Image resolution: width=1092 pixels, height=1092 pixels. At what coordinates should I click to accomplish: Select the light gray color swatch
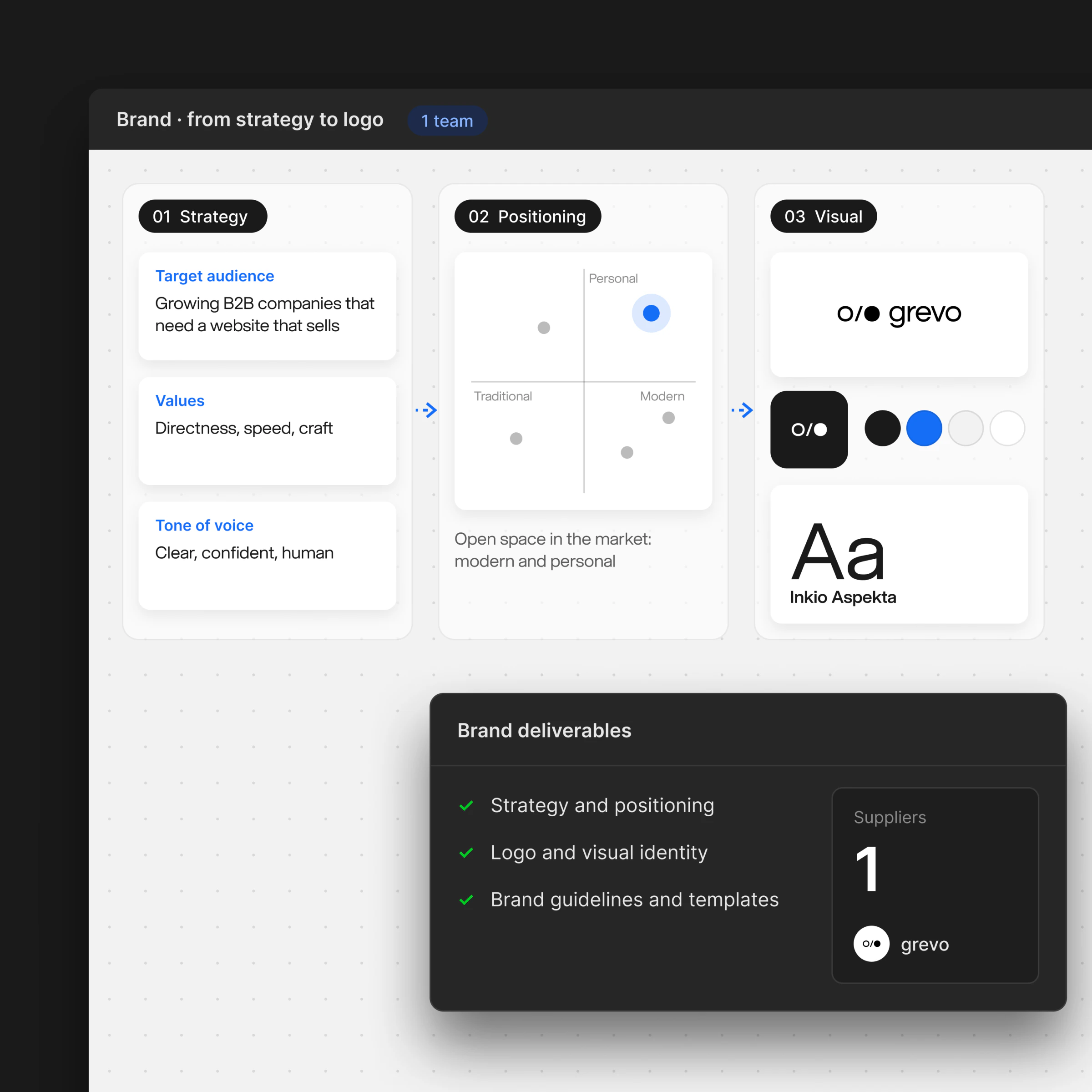coord(966,429)
